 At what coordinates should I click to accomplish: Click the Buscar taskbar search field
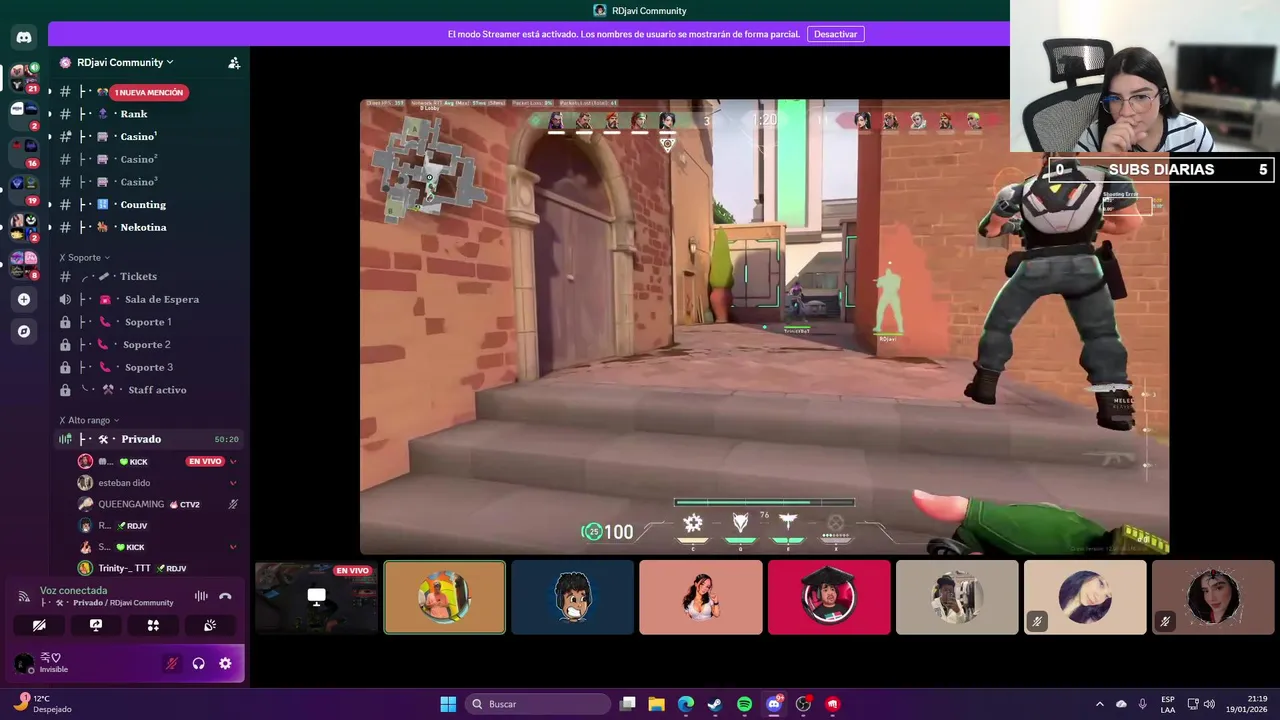point(539,704)
